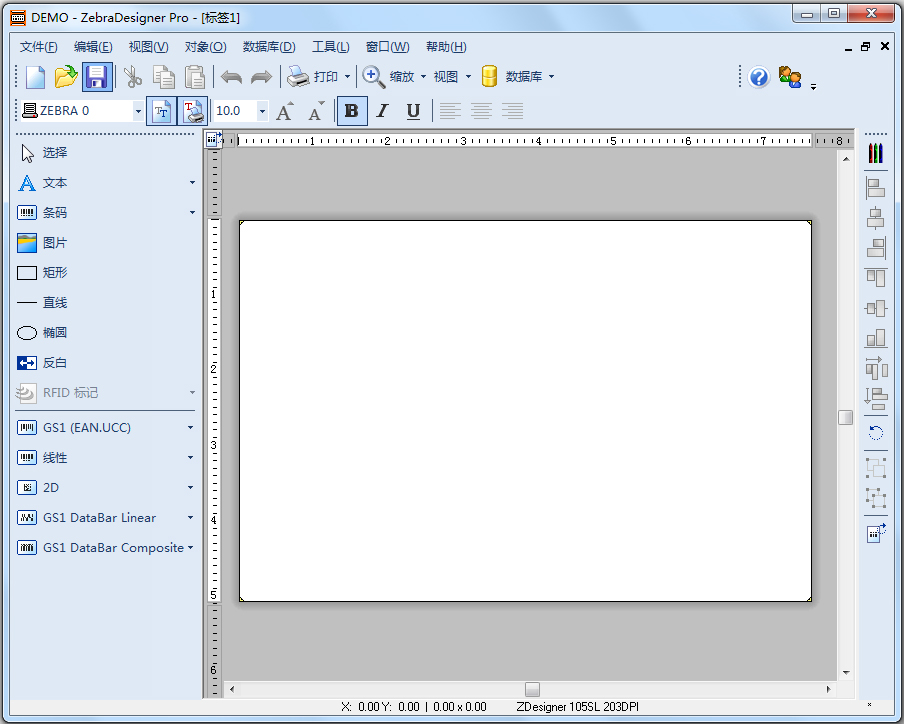Toggle underline text formatting
This screenshot has width=904, height=724.
[x=412, y=111]
